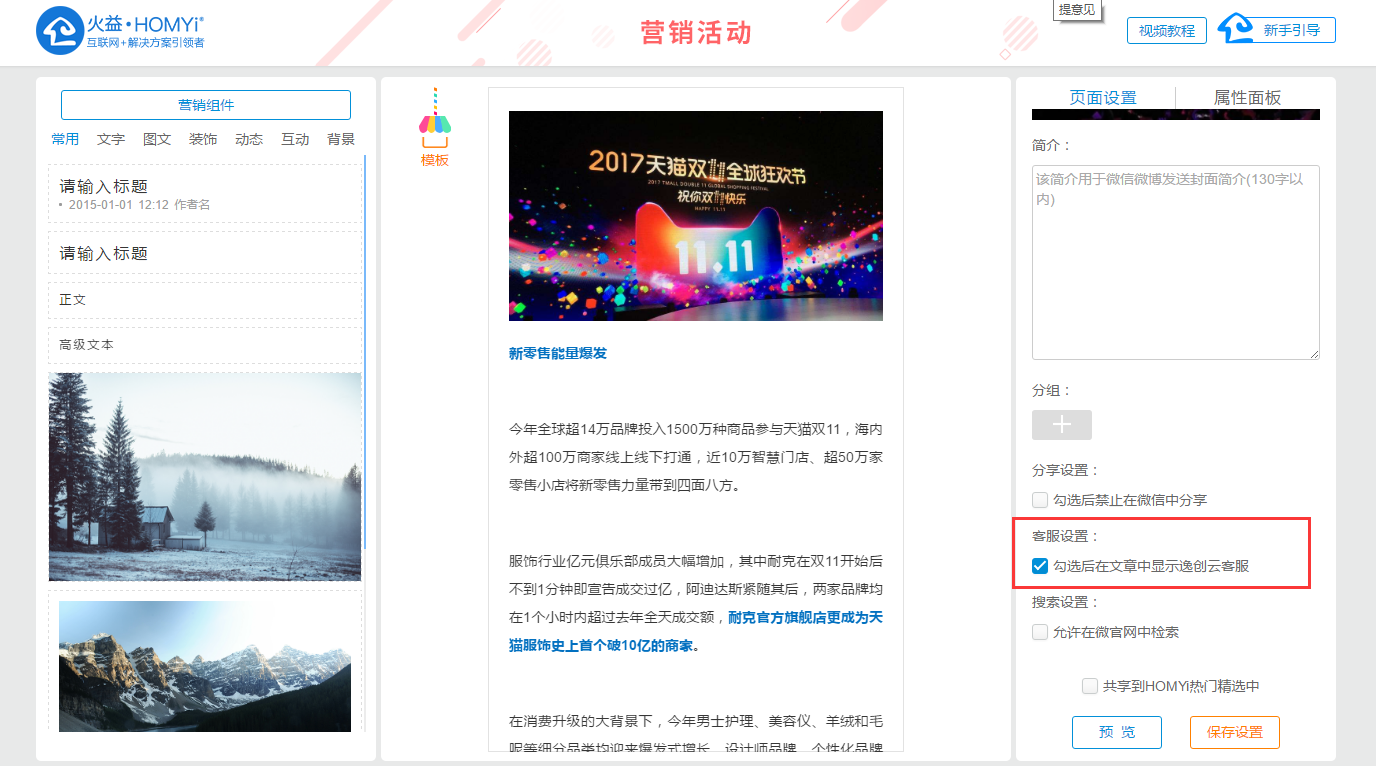Click the Tmall 11.11 banner image
The image size is (1376, 766).
point(695,216)
